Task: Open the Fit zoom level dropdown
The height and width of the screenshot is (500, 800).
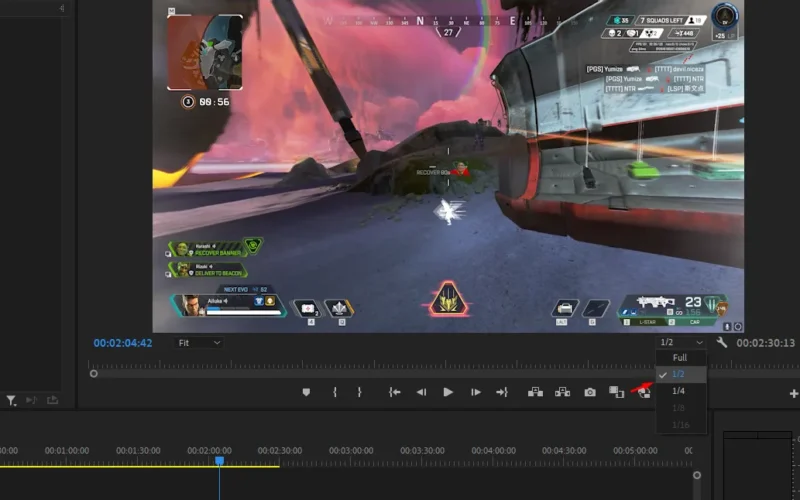Action: [x=198, y=343]
